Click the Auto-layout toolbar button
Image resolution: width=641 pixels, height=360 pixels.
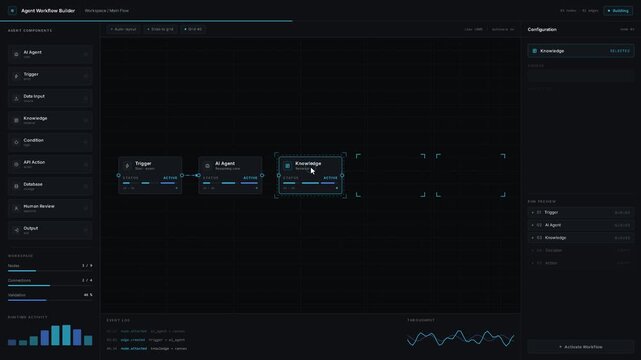click(x=123, y=29)
